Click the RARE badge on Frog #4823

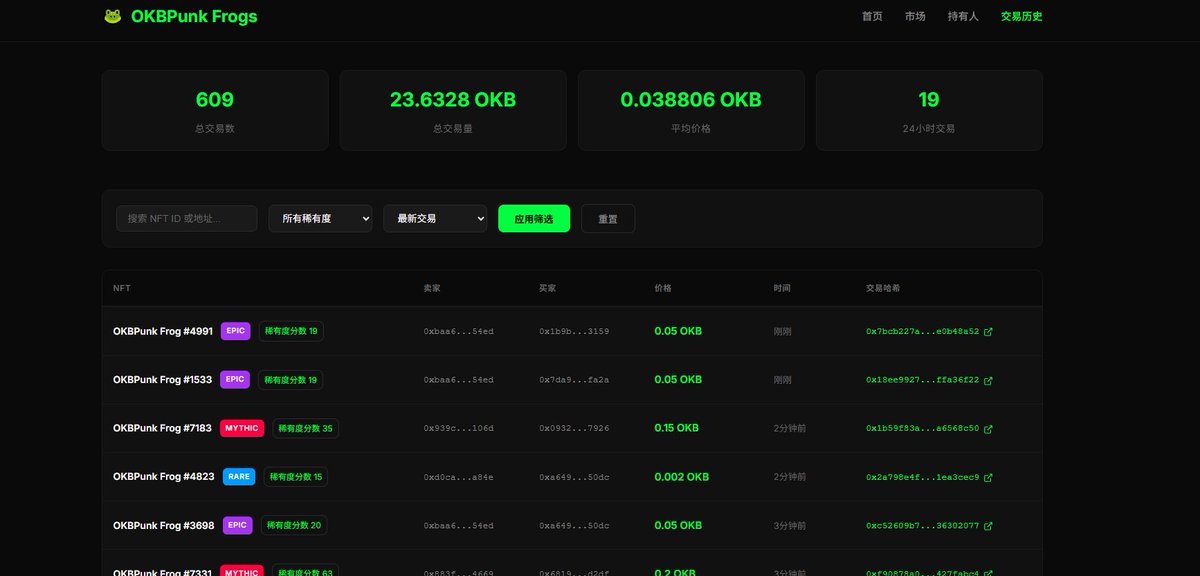pyautogui.click(x=239, y=477)
